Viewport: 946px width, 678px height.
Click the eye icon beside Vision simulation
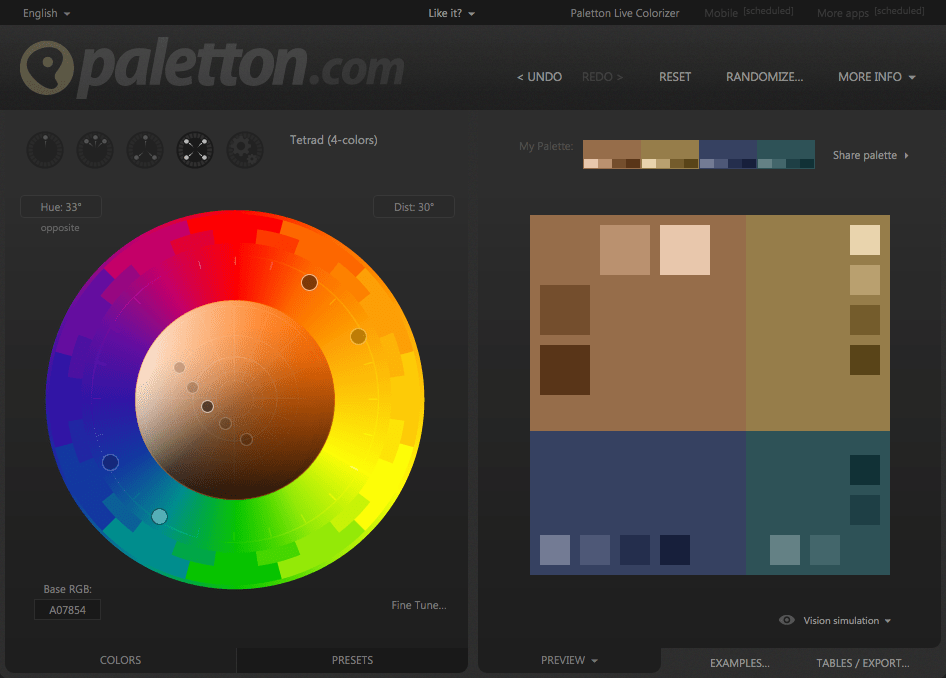click(x=787, y=620)
